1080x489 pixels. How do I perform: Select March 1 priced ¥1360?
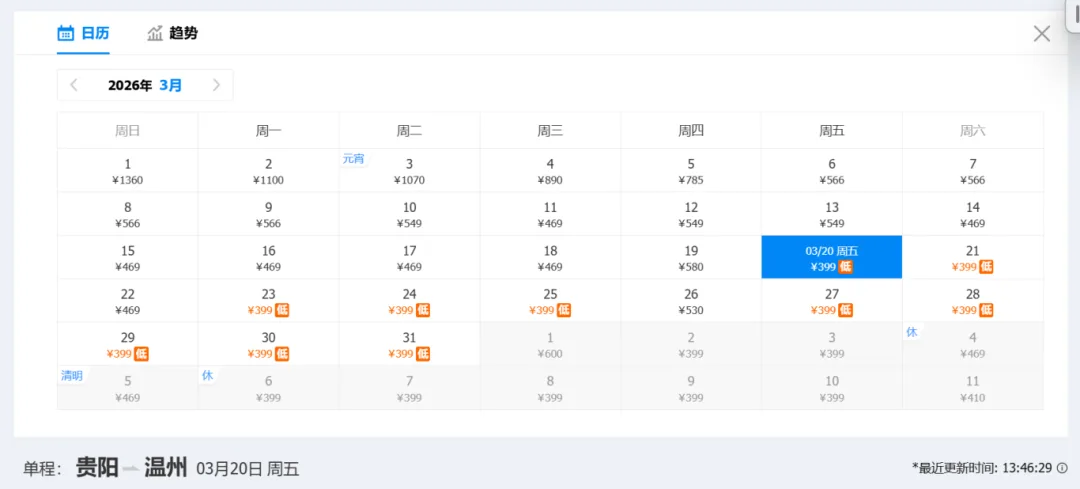click(127, 171)
